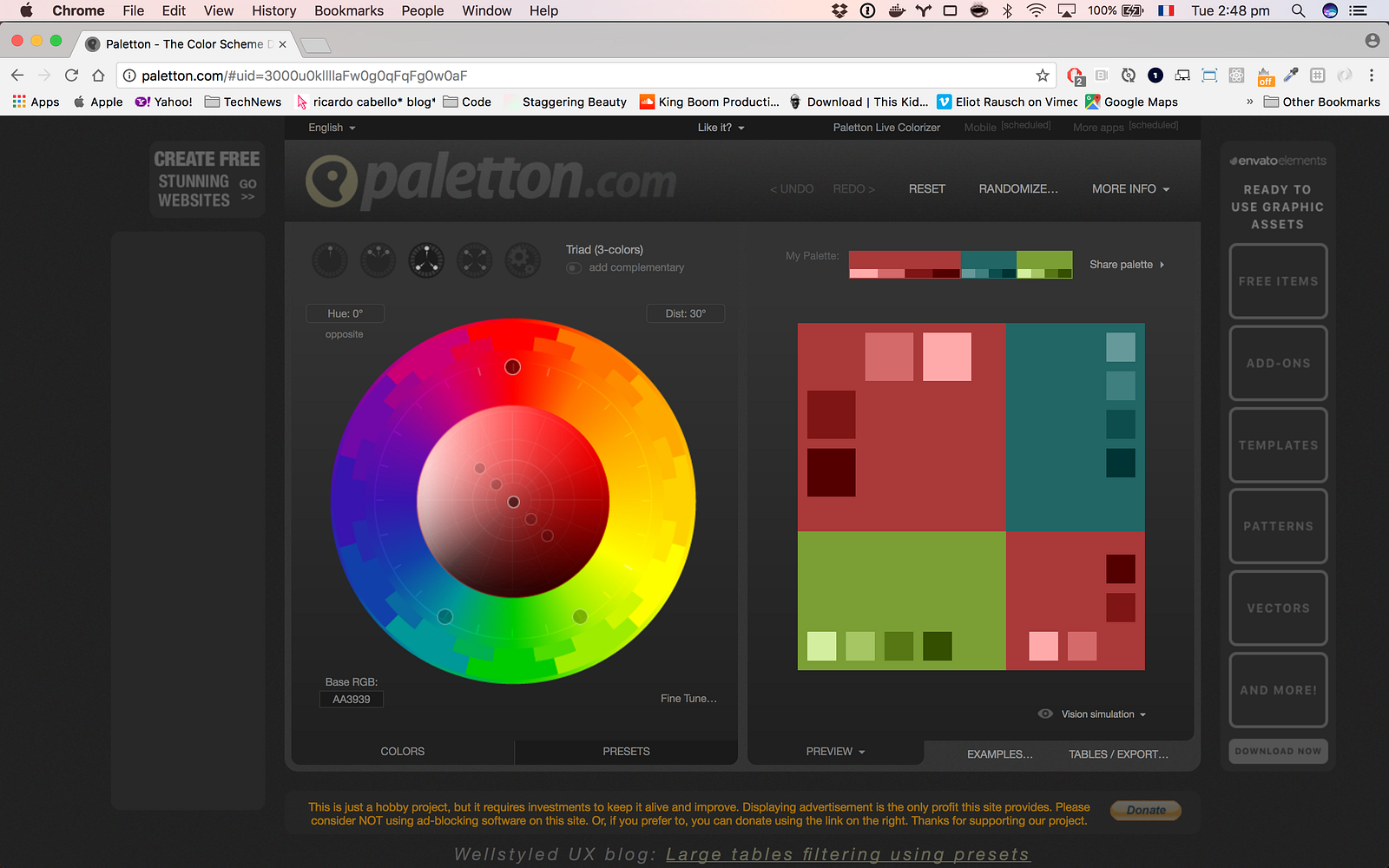Open the Paletton Live Colorizer link
1389x868 pixels.
pyautogui.click(x=886, y=128)
